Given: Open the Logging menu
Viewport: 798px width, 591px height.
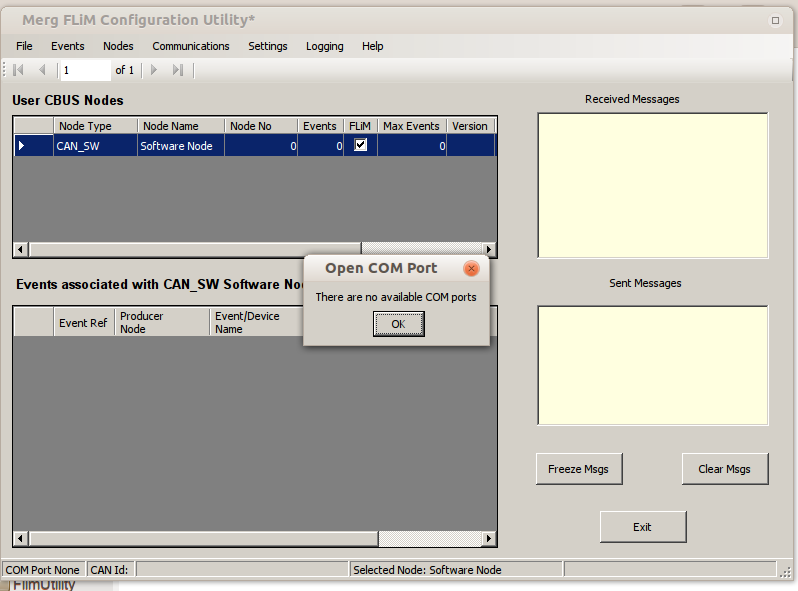Looking at the screenshot, I should click(325, 46).
